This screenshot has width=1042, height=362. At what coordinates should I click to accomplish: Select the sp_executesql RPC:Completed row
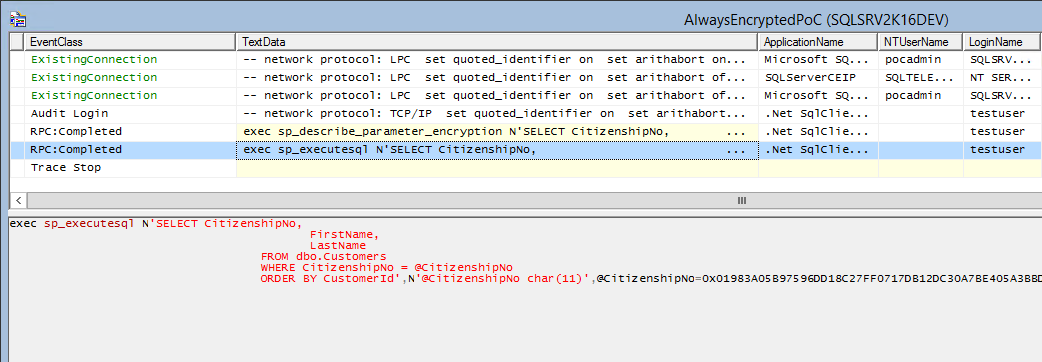[526, 149]
